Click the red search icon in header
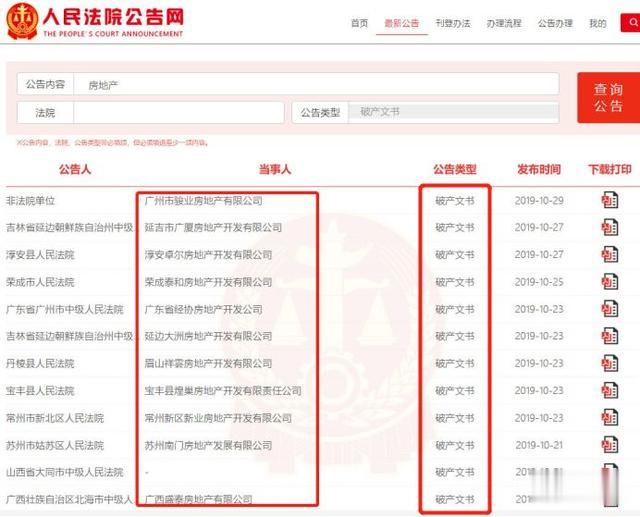The image size is (640, 517). point(631,22)
